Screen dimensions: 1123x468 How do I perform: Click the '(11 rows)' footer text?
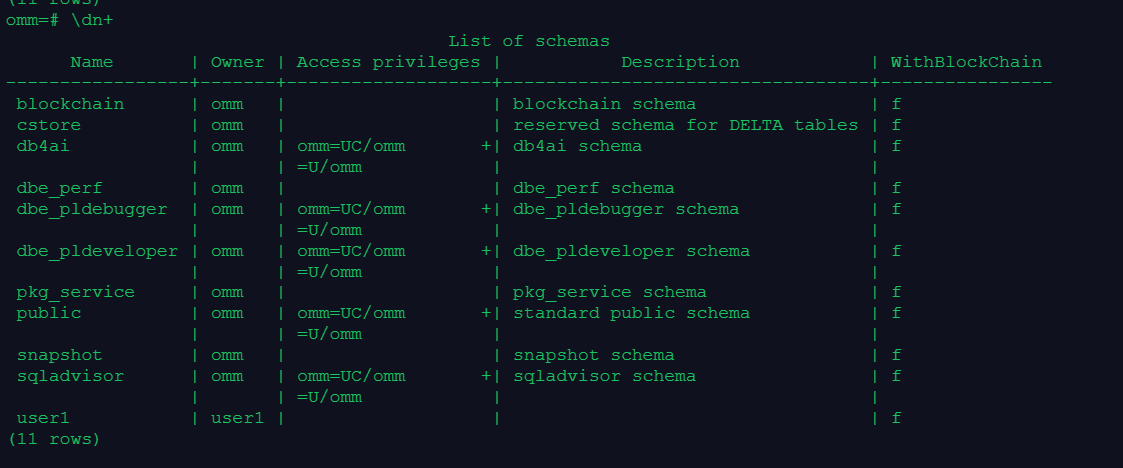[54, 439]
